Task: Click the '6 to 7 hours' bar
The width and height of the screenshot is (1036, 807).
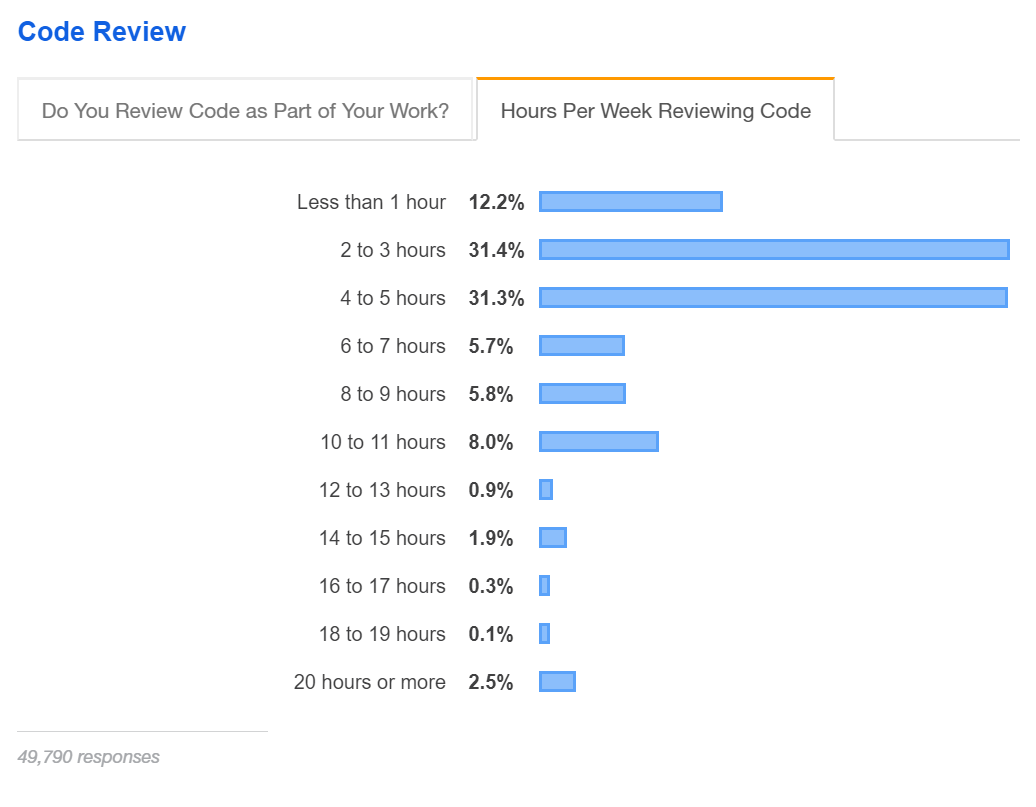Action: coord(582,346)
